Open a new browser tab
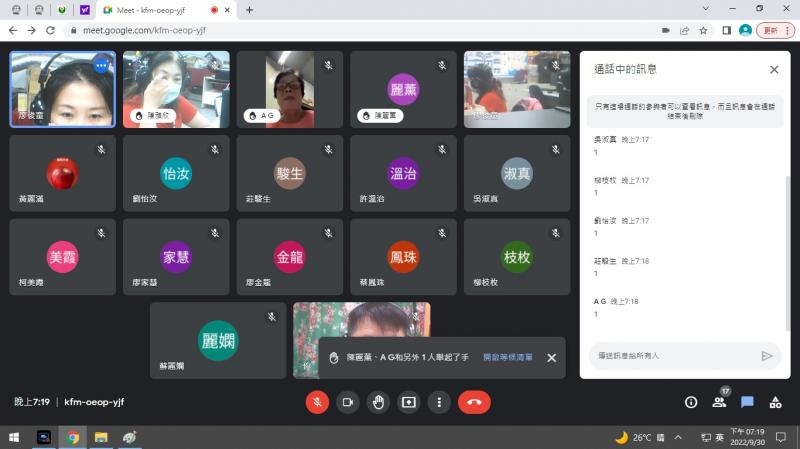The image size is (800, 449). pyautogui.click(x=249, y=10)
